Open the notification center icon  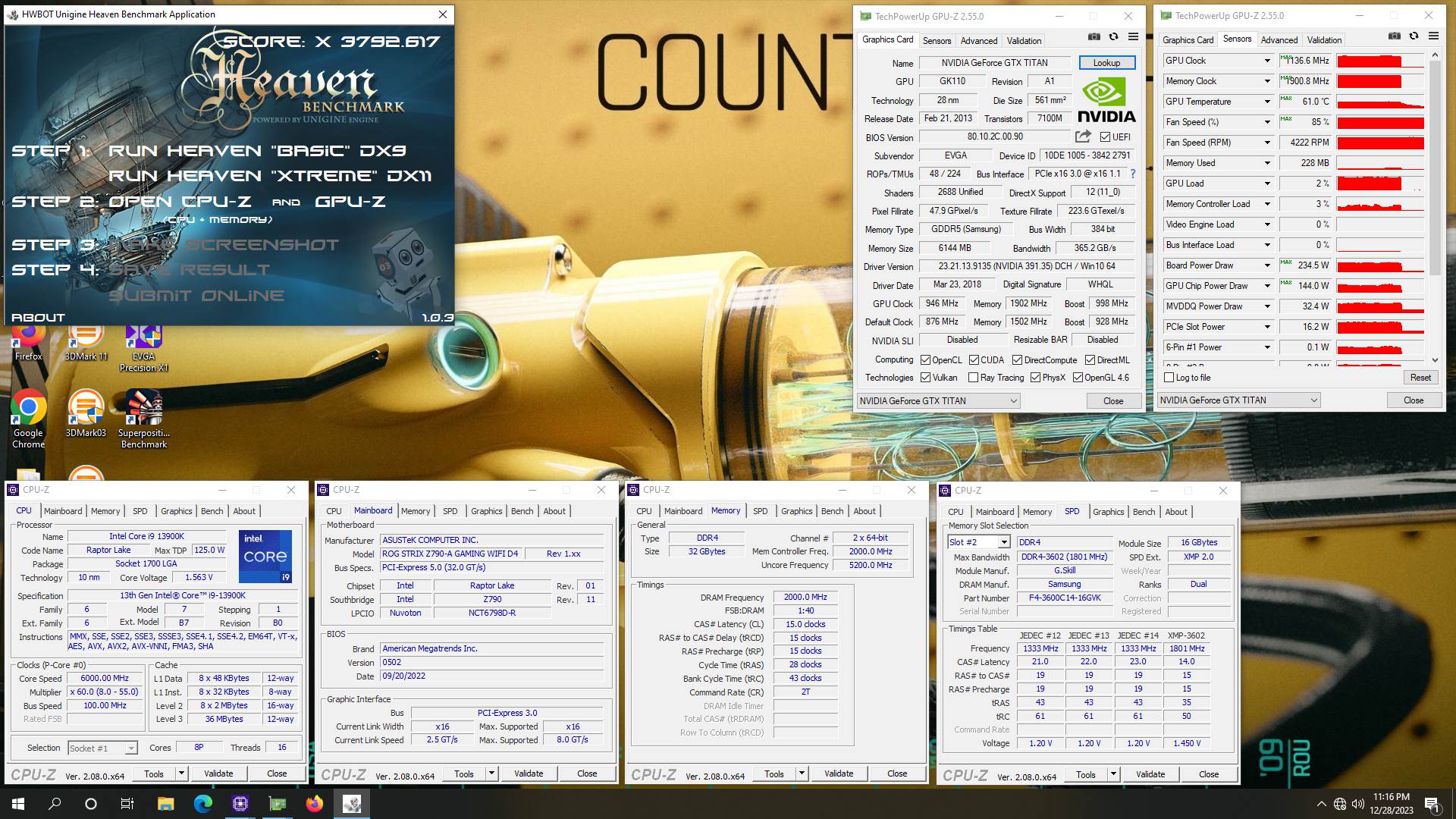click(1432, 804)
